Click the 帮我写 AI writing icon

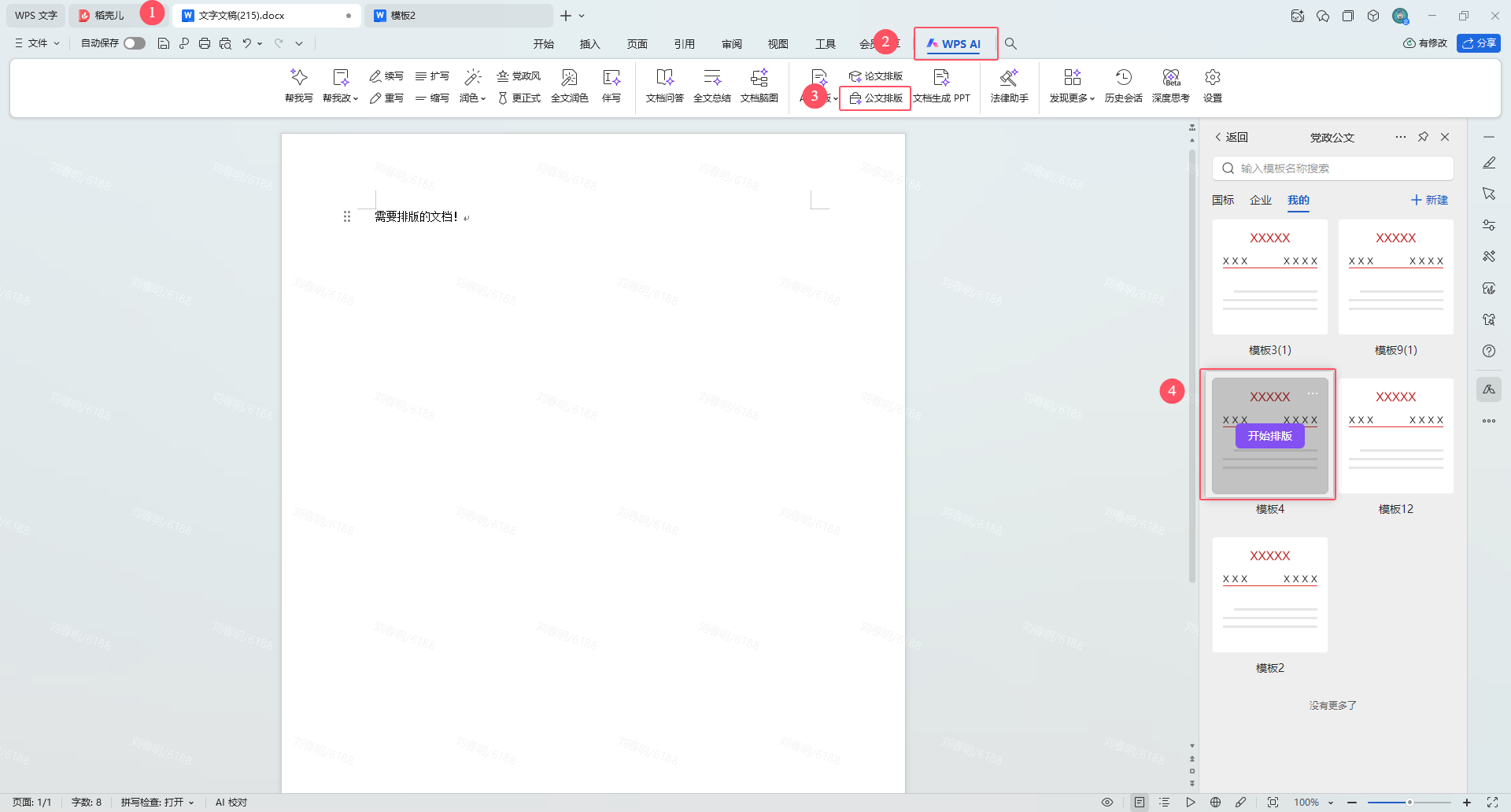click(298, 78)
